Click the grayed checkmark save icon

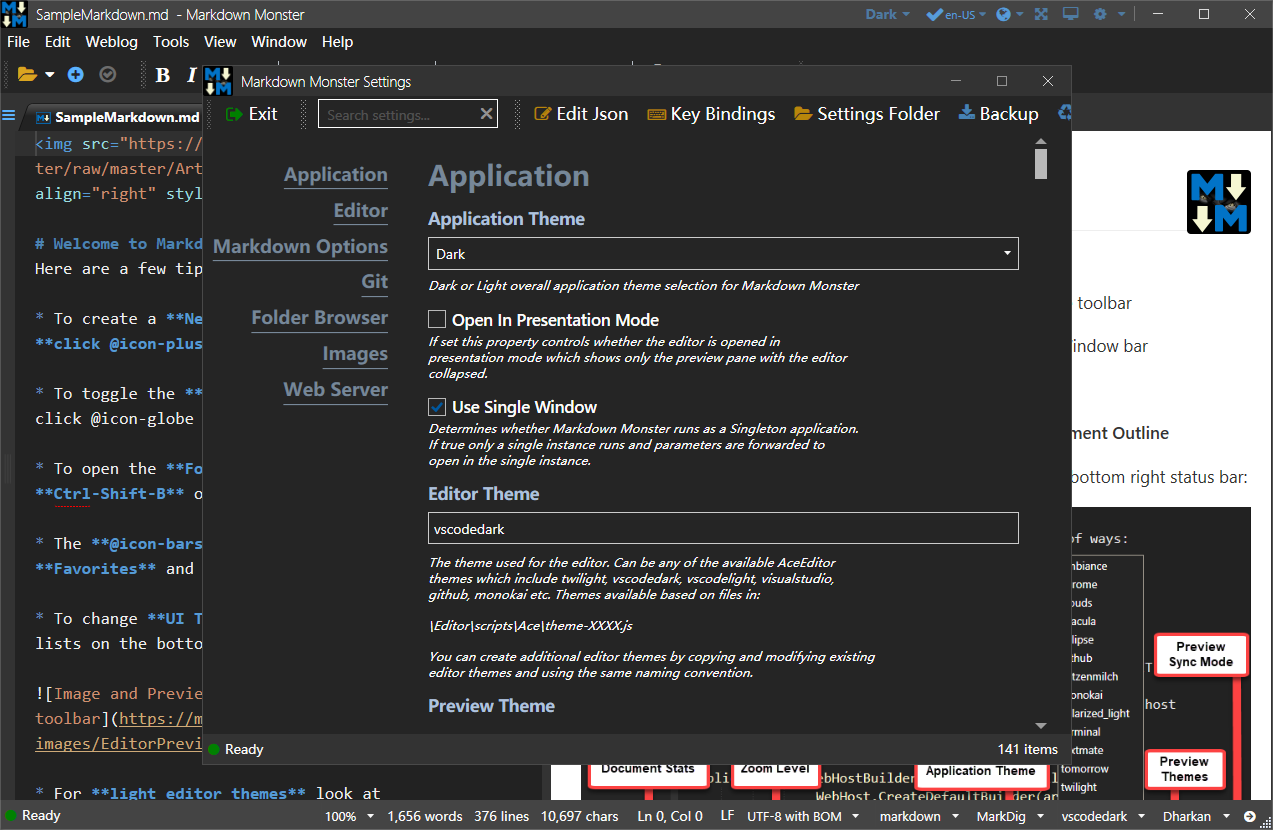point(107,74)
